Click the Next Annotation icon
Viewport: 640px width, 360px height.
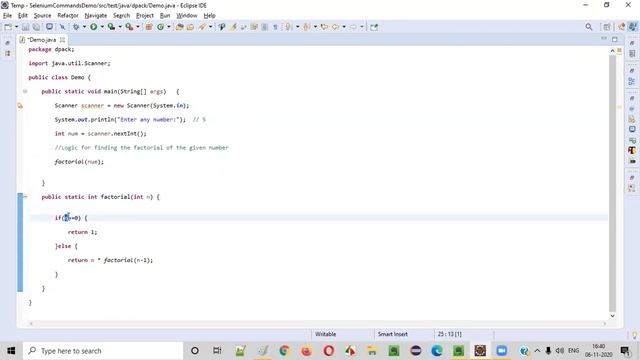coord(289,27)
